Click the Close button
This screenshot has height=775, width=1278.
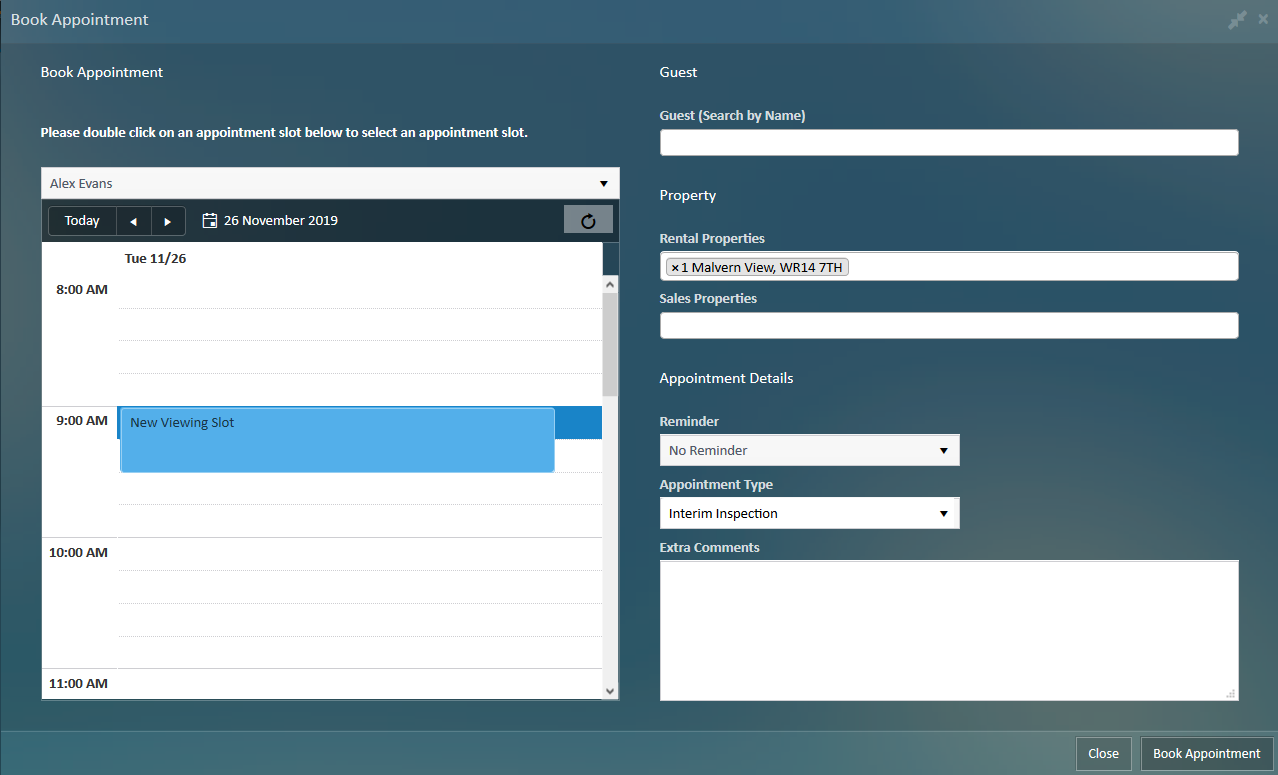pos(1103,754)
